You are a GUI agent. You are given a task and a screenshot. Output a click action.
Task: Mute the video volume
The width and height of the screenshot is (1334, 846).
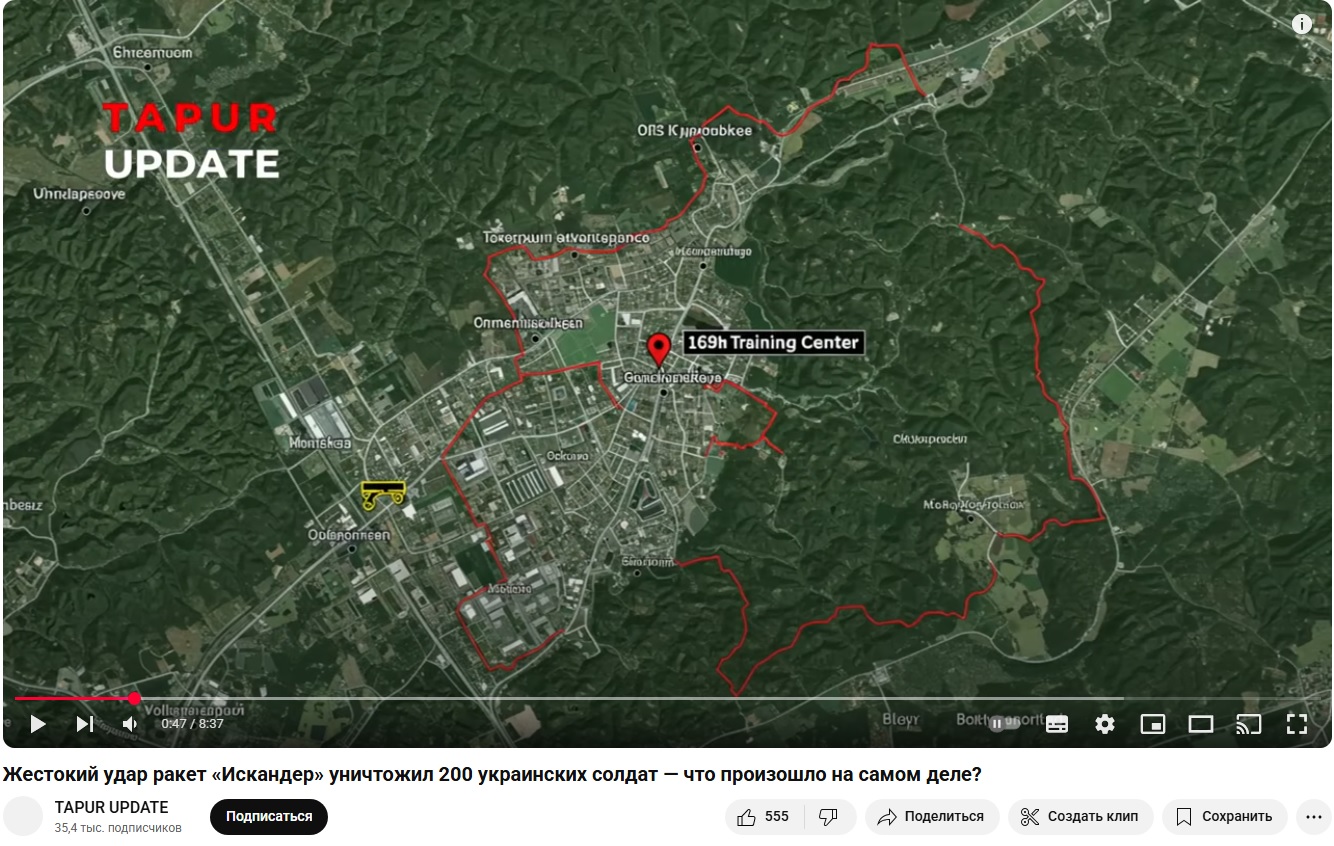point(131,724)
